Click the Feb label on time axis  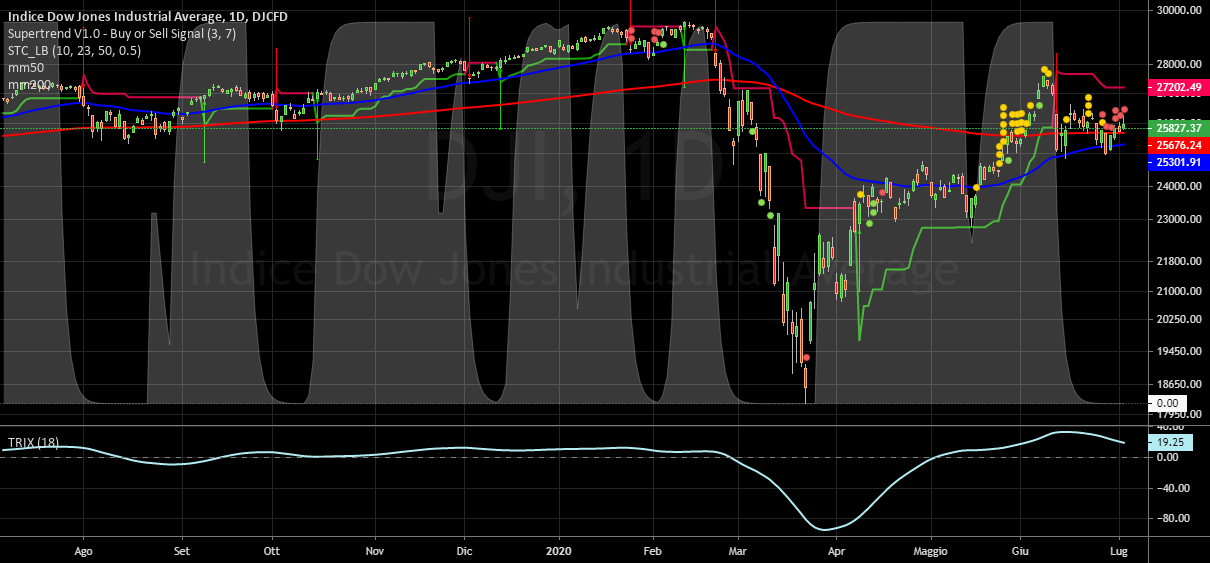(x=652, y=550)
